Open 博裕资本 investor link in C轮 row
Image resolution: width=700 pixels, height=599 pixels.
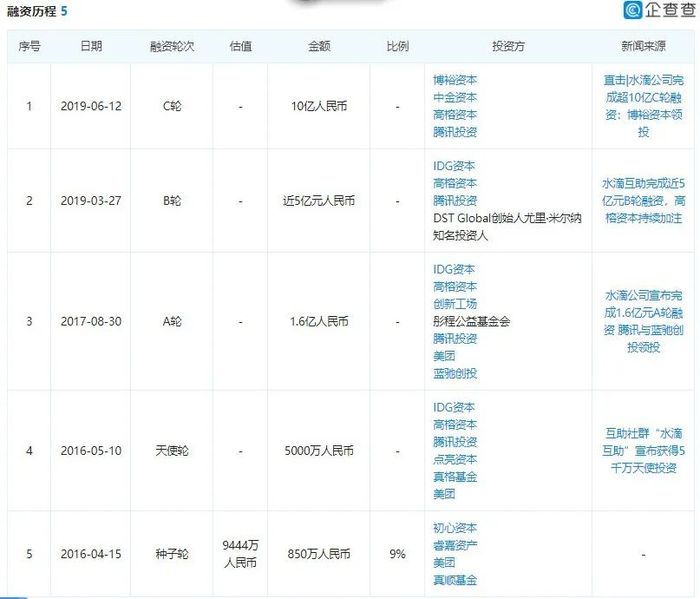coord(455,80)
